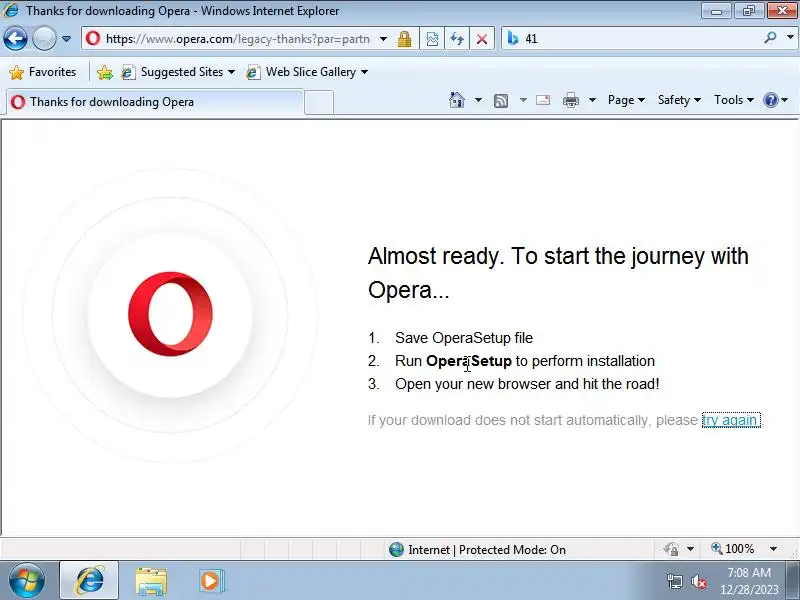The image size is (800, 600).
Task: Expand the Home button dropdown arrow
Action: pos(478,100)
